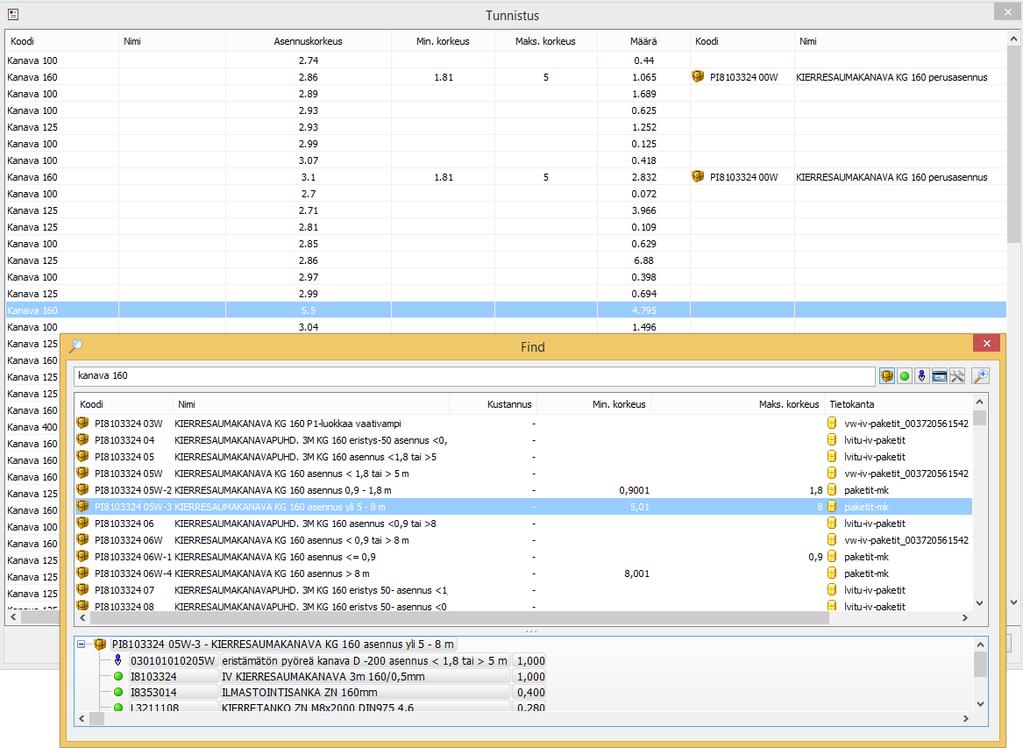Select row PI8103324 05 in Find results
This screenshot has height=748, width=1023.
[523, 457]
